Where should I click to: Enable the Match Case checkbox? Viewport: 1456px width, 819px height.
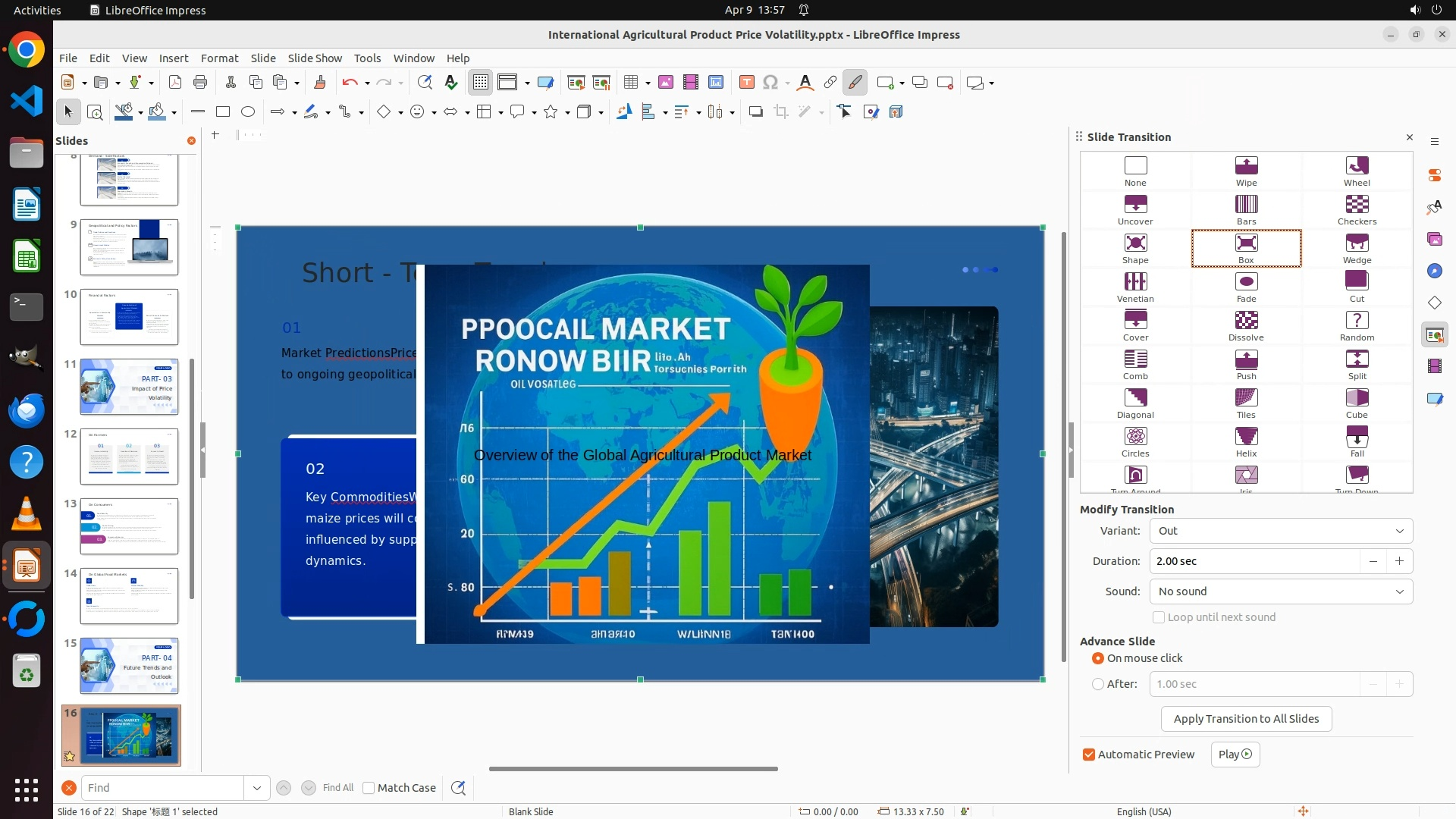[x=369, y=788]
